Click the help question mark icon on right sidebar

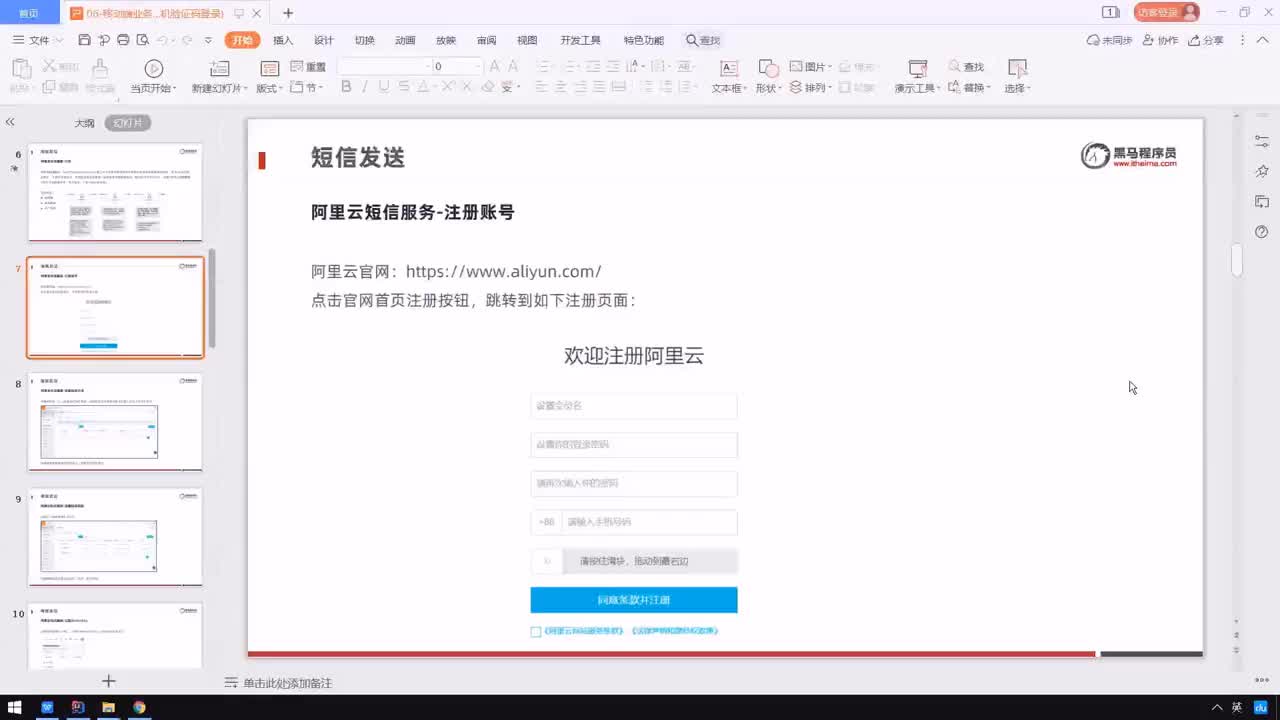tap(1262, 232)
